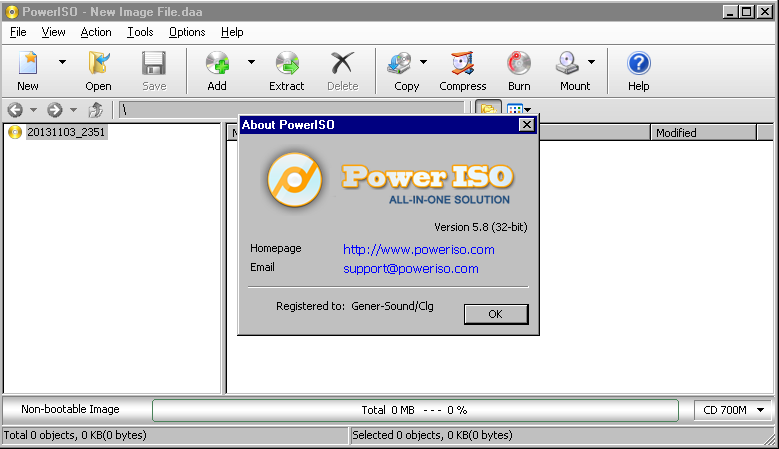Minimize the PowerISO window
The height and width of the screenshot is (449, 779).
[730, 11]
